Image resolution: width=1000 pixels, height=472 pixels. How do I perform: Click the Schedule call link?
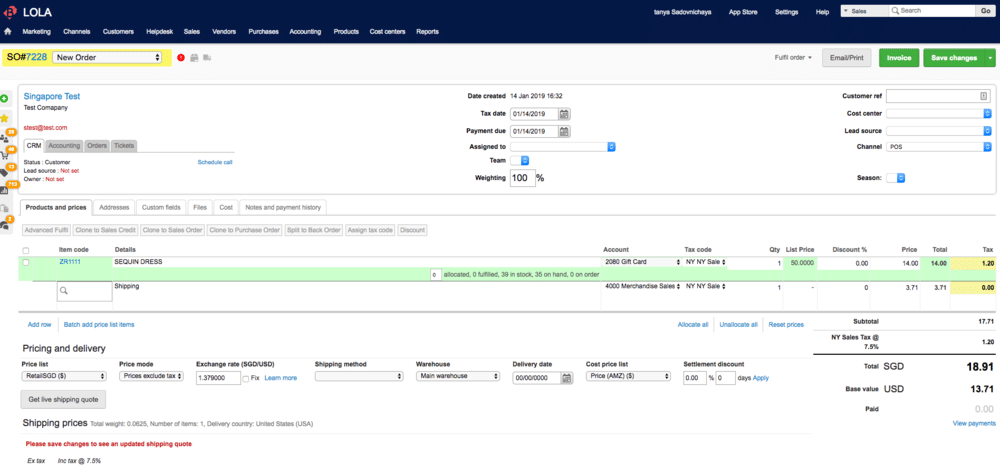[215, 162]
